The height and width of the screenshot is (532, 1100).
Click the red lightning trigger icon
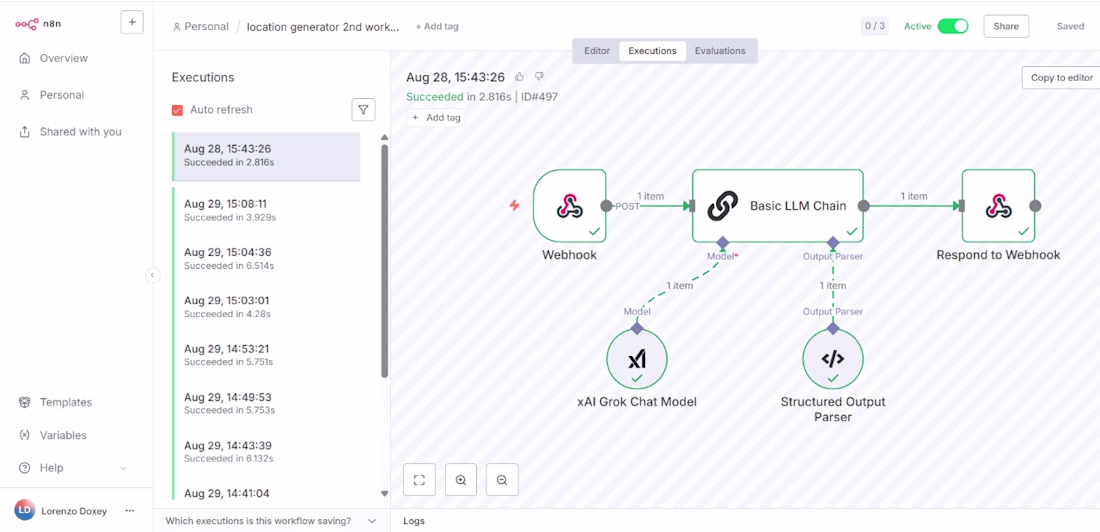point(515,206)
